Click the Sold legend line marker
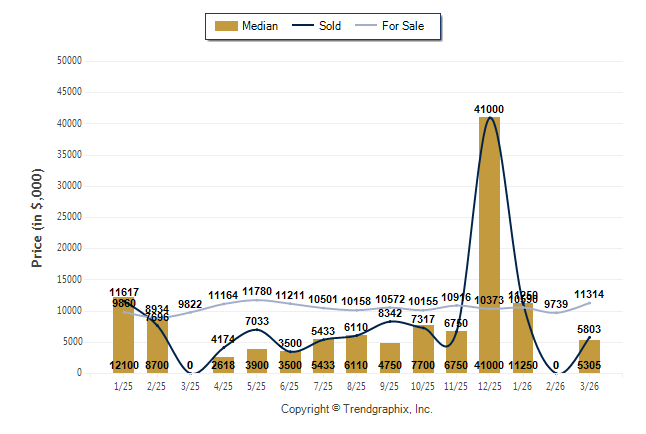 point(304,26)
